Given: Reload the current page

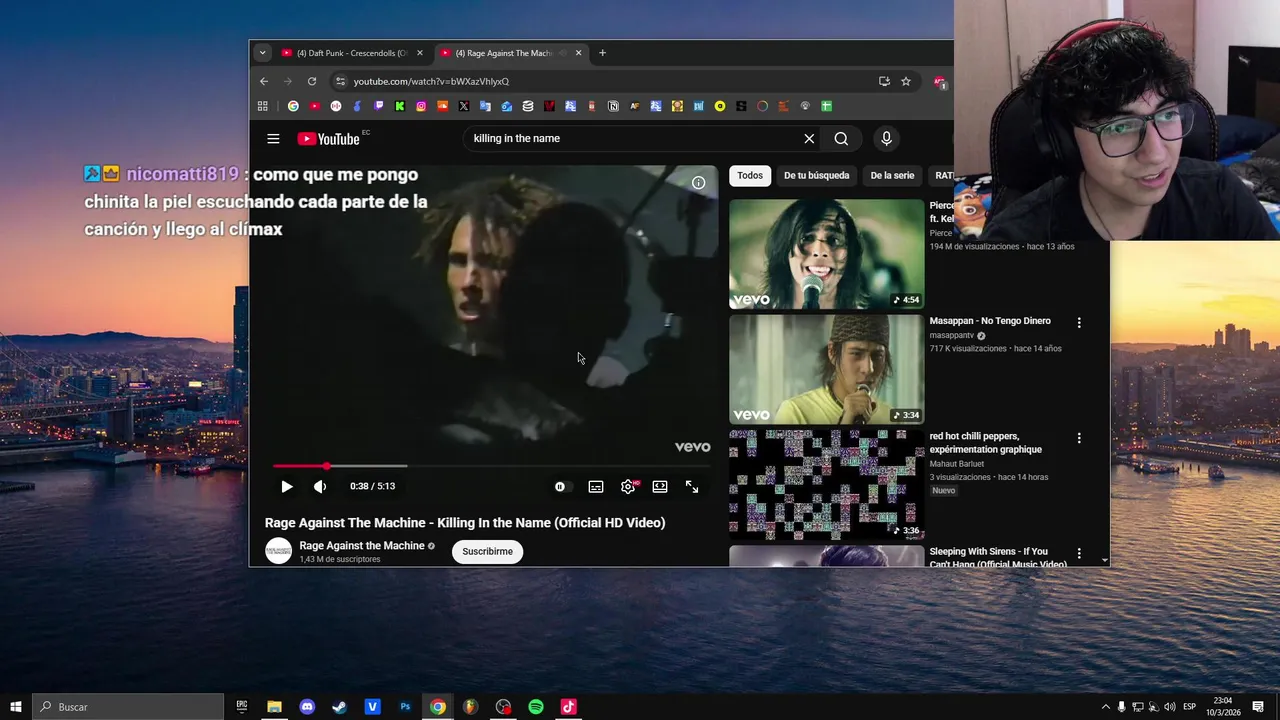Looking at the screenshot, I should [312, 81].
